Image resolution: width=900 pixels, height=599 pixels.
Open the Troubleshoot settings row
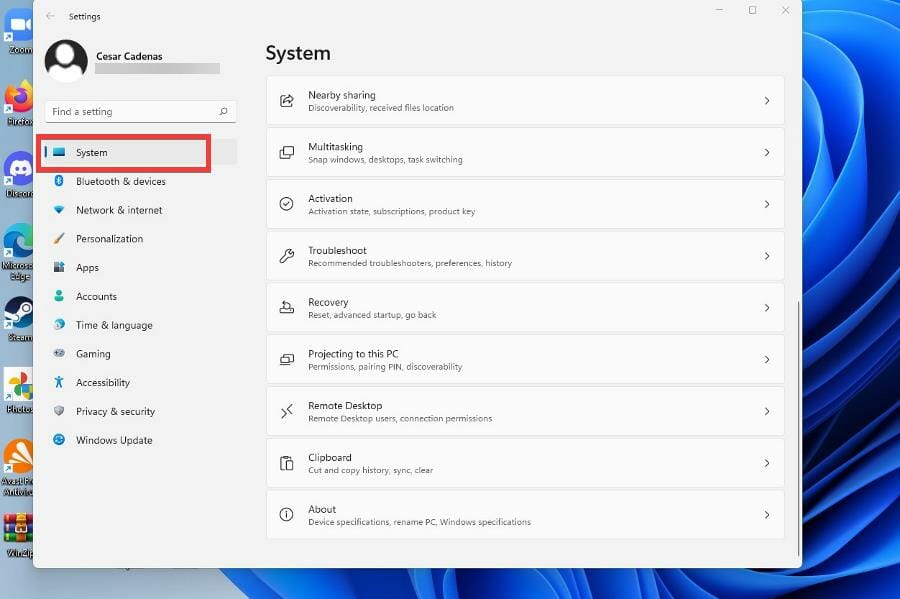[525, 255]
